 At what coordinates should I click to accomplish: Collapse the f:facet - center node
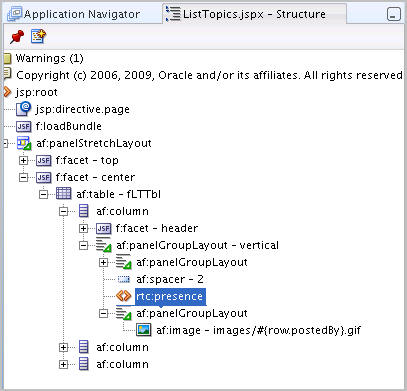click(x=23, y=177)
